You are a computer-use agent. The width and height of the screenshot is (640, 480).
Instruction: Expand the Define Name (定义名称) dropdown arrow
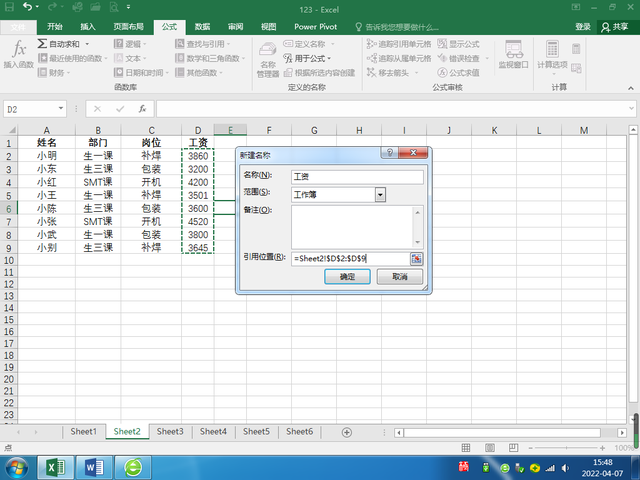333,44
